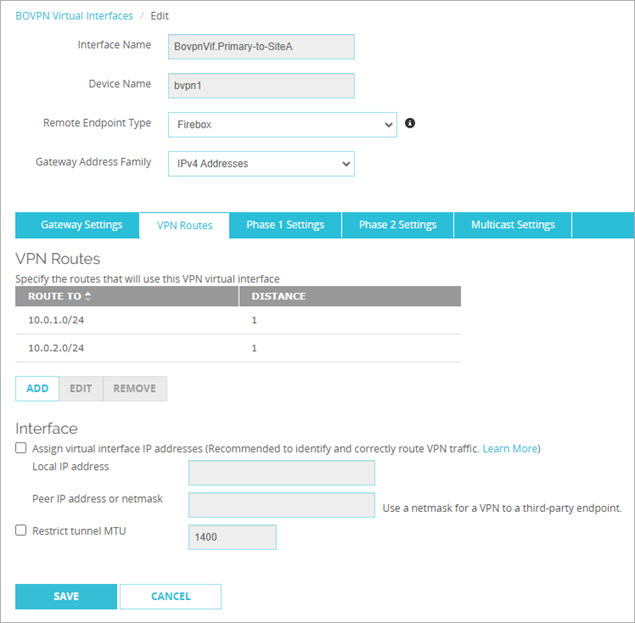Click the Edit breadcrumb text
Image resolution: width=635 pixels, height=623 pixels.
160,16
